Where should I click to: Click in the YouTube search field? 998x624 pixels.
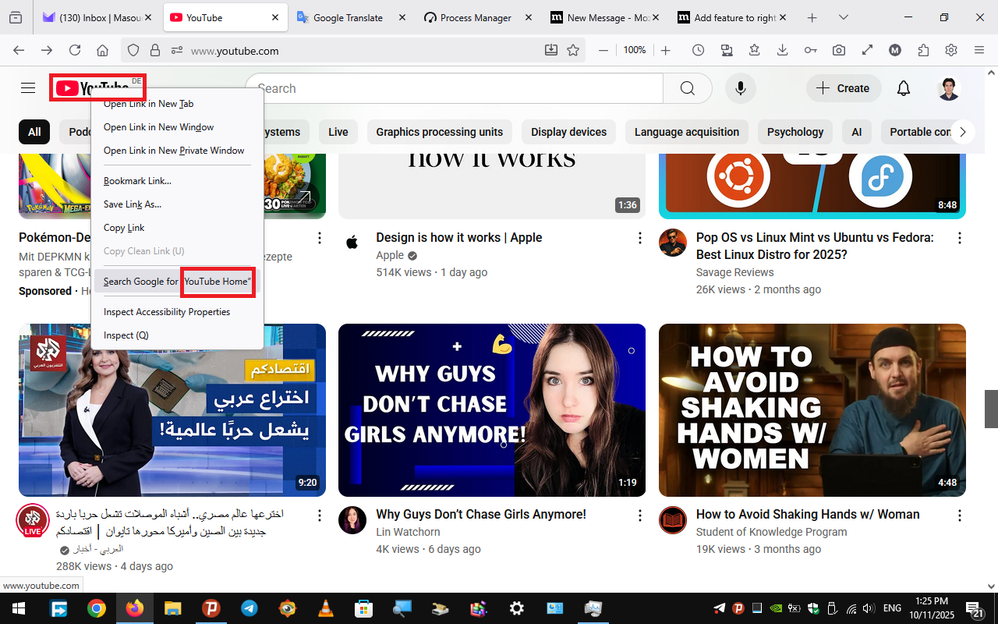click(455, 88)
